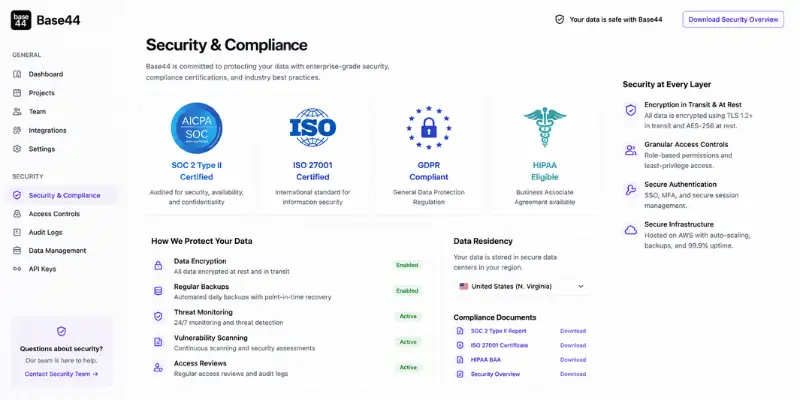Click the Regular Backups database icon
The width and height of the screenshot is (800, 400).
point(158,291)
